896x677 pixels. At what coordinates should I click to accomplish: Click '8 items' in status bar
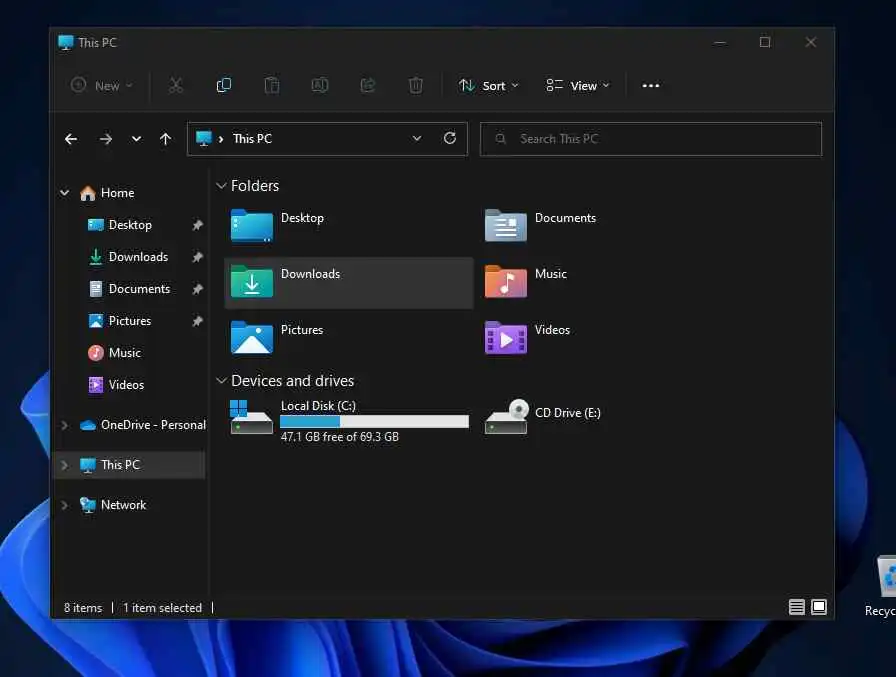pos(83,608)
